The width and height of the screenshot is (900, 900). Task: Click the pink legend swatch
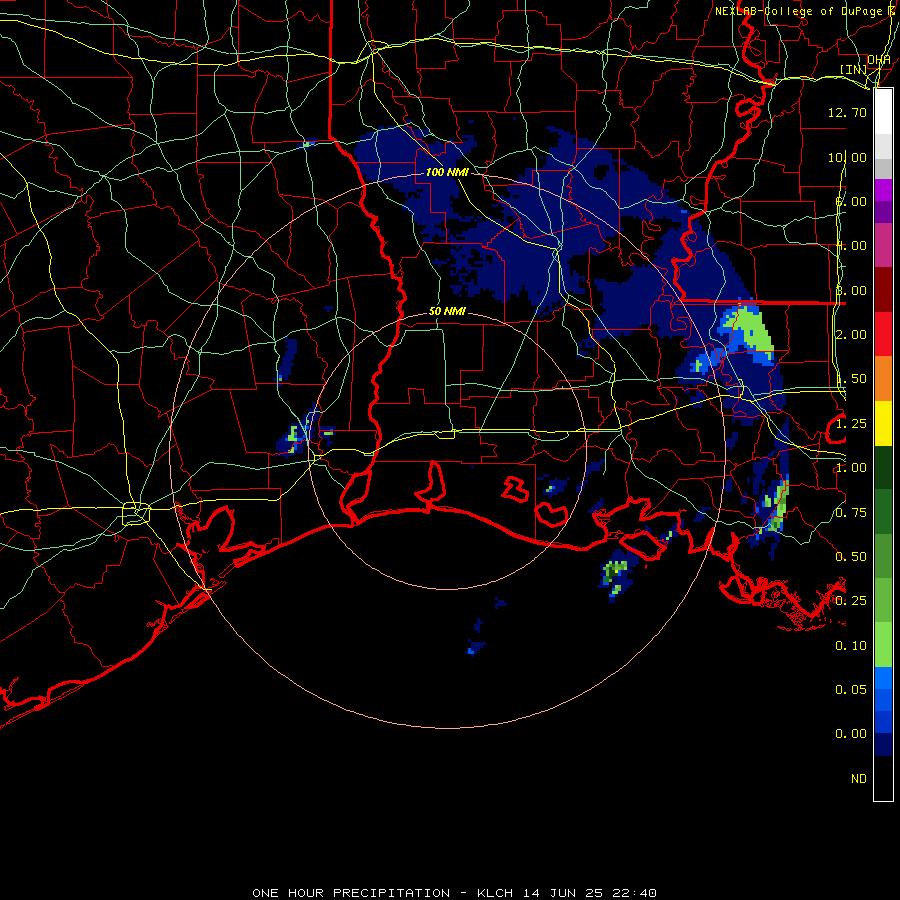coord(883,245)
